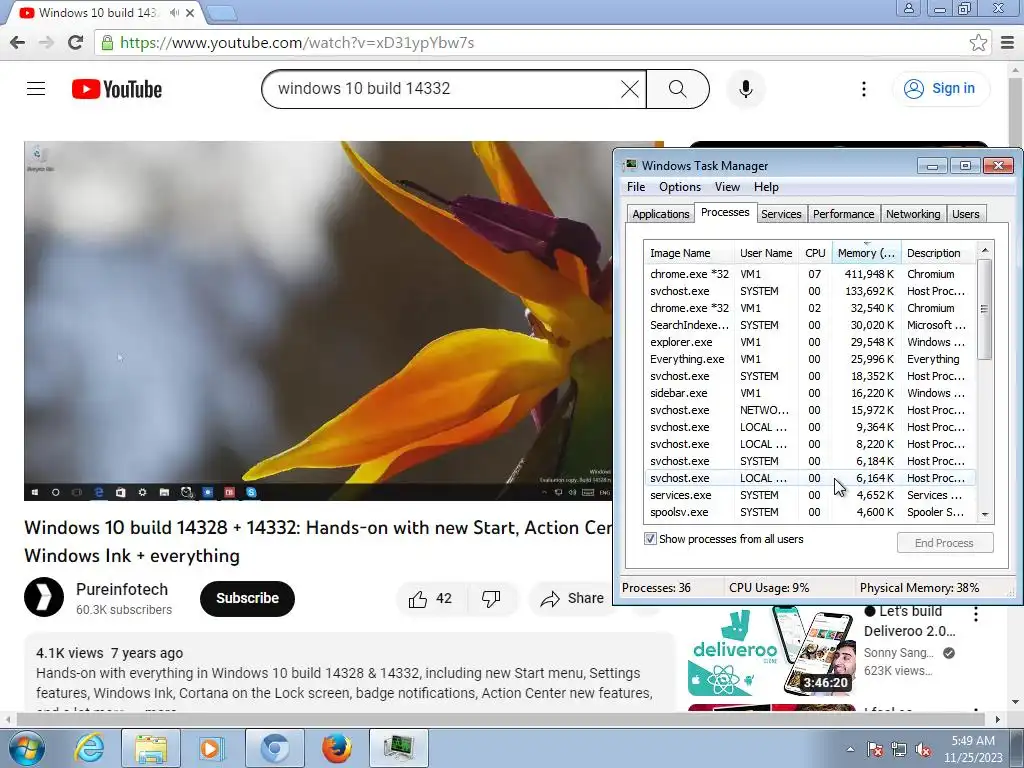This screenshot has height=768, width=1024.
Task: Sort processes by Description column header
Action: (938, 253)
